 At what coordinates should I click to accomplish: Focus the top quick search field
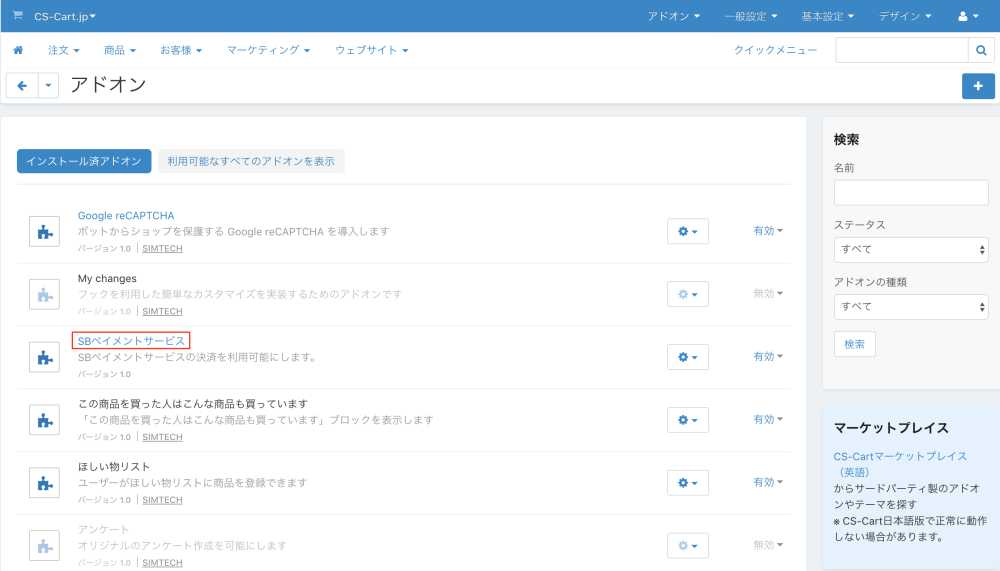point(902,50)
